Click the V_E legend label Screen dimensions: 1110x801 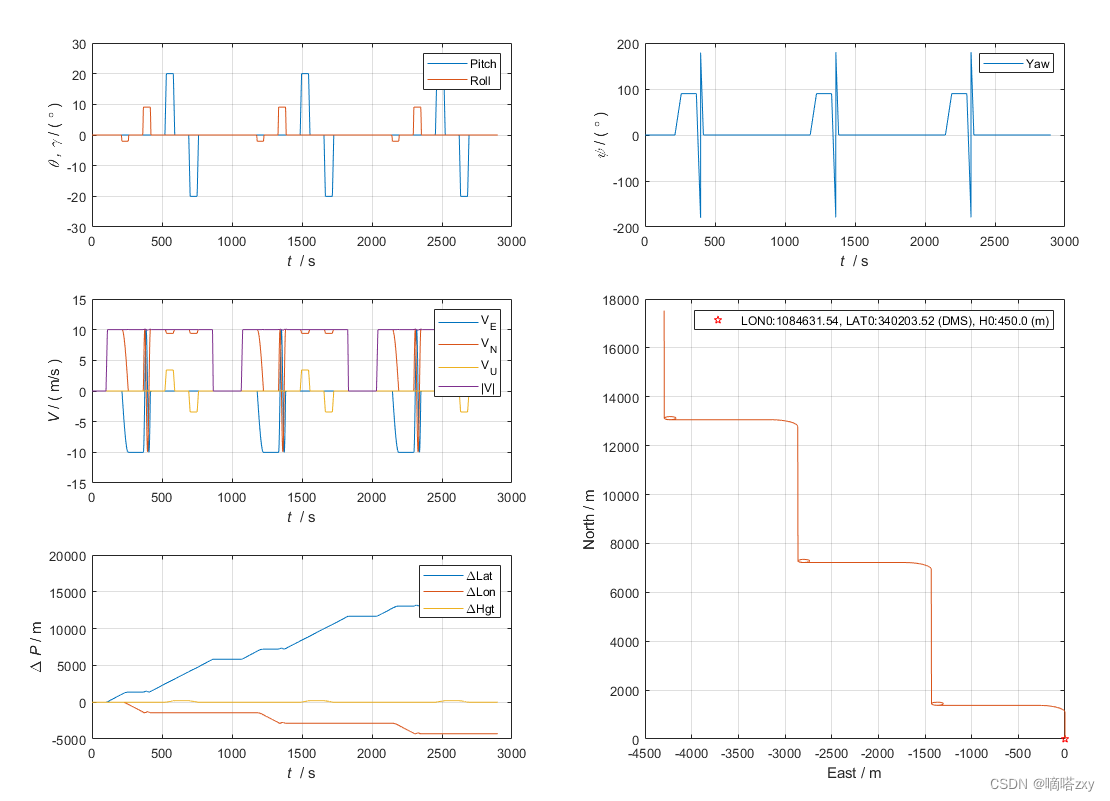pos(488,322)
